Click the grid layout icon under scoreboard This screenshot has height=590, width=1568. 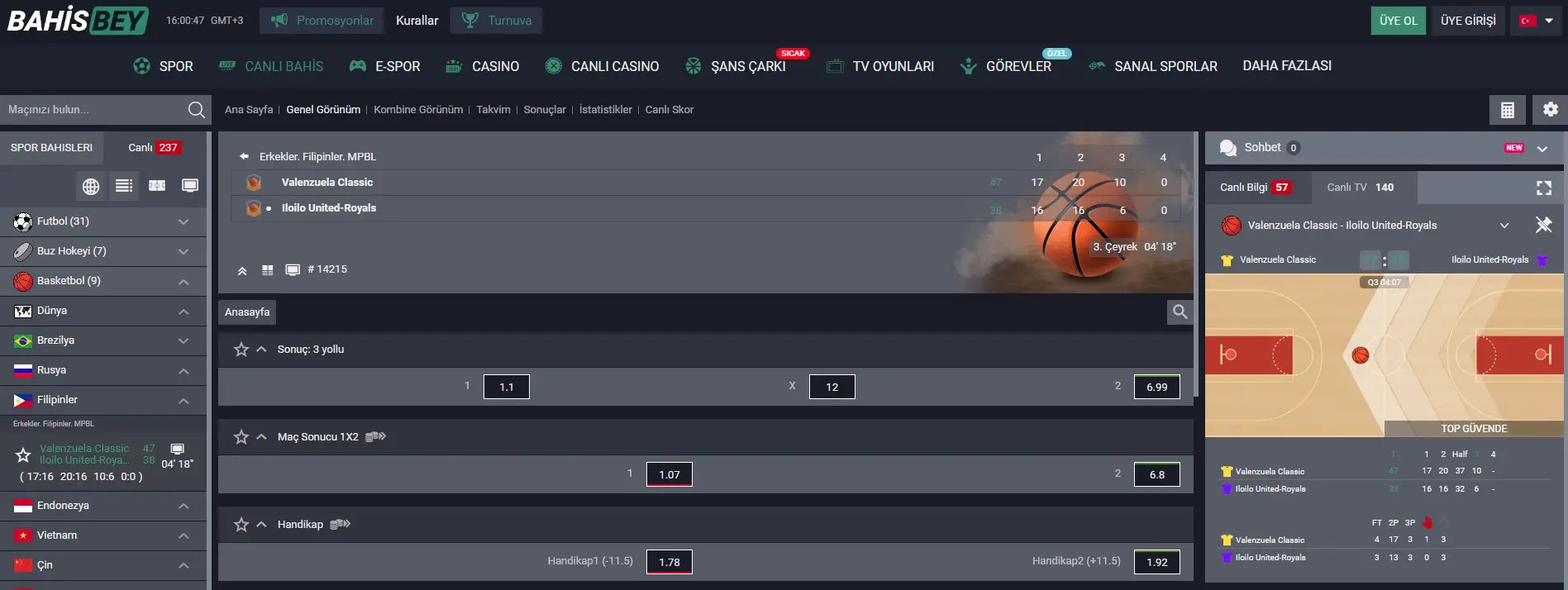267,269
